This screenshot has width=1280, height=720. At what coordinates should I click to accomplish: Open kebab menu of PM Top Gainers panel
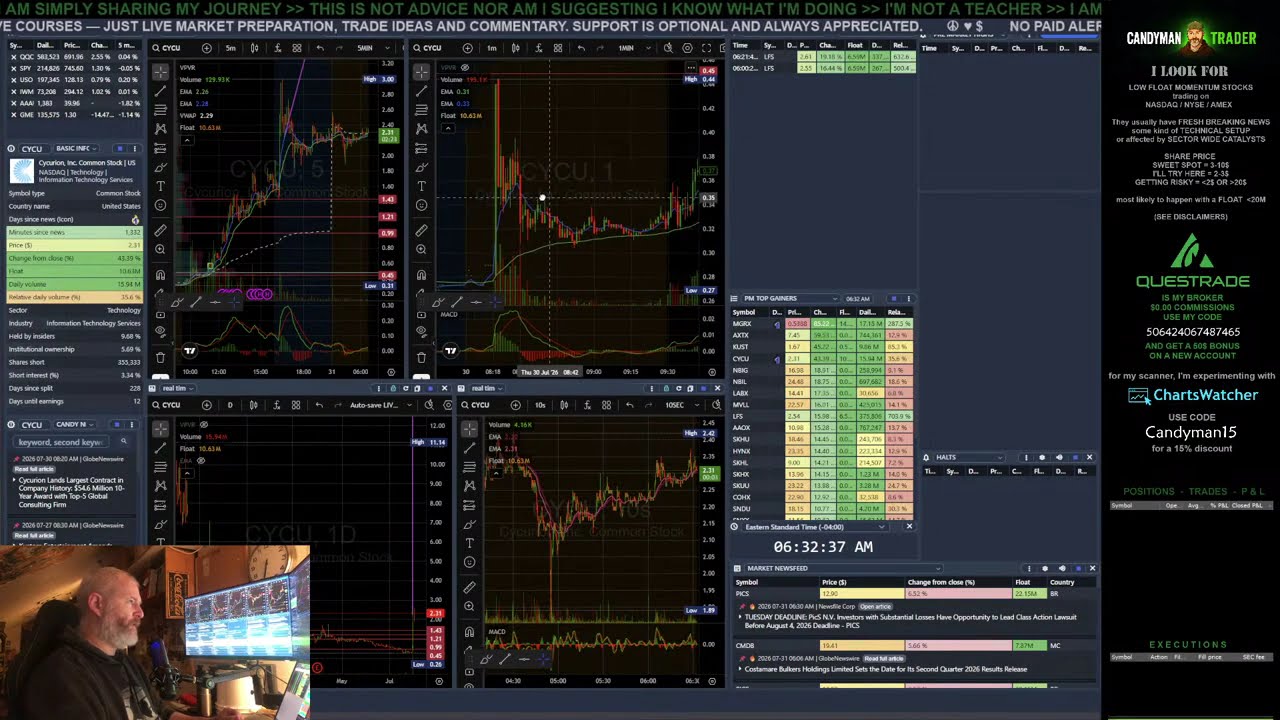tap(908, 298)
